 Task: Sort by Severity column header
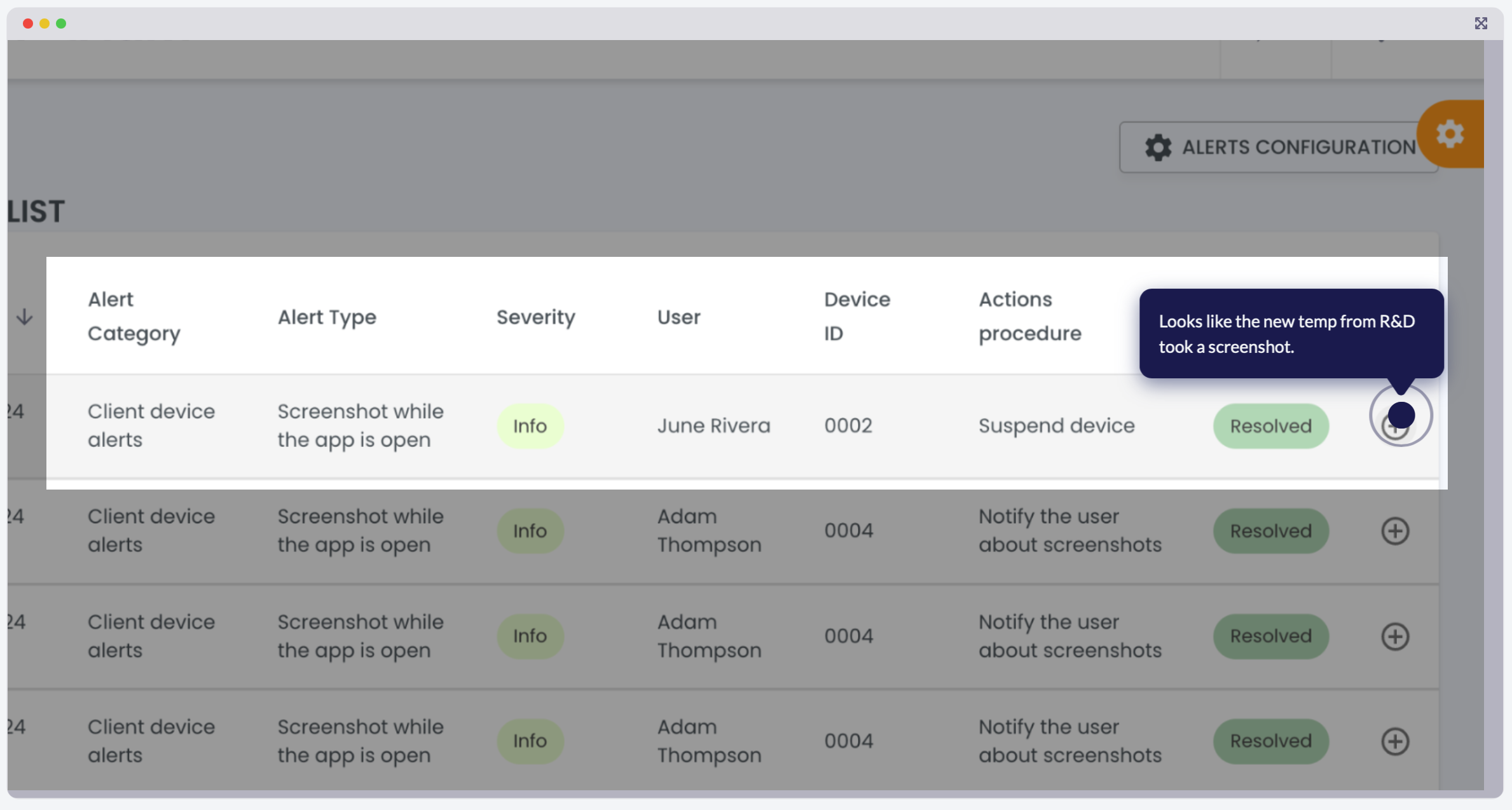[x=536, y=317]
